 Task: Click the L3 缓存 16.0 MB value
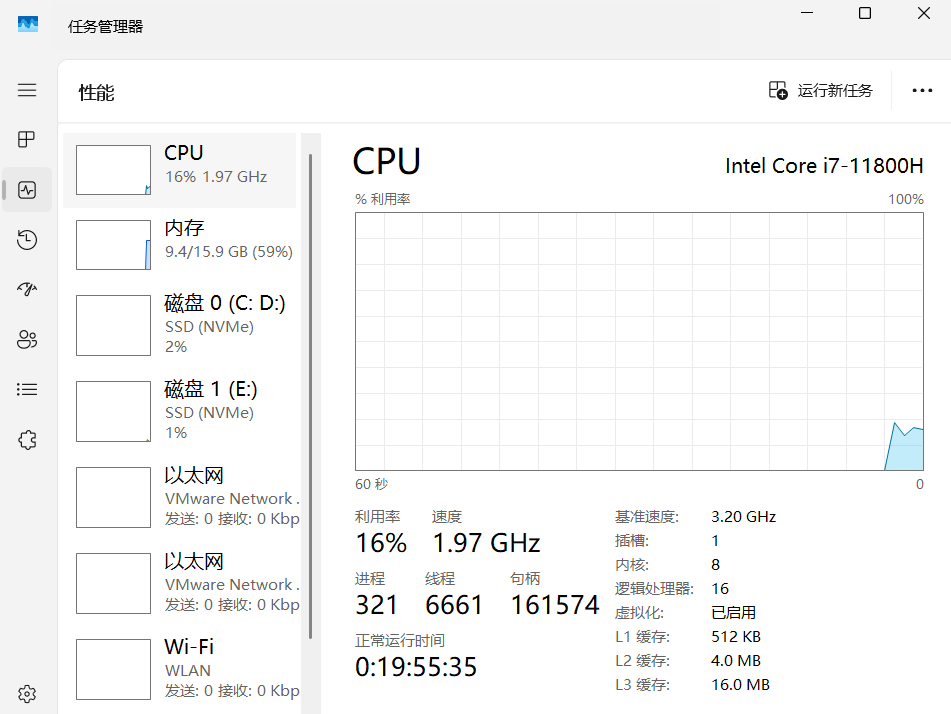click(741, 684)
